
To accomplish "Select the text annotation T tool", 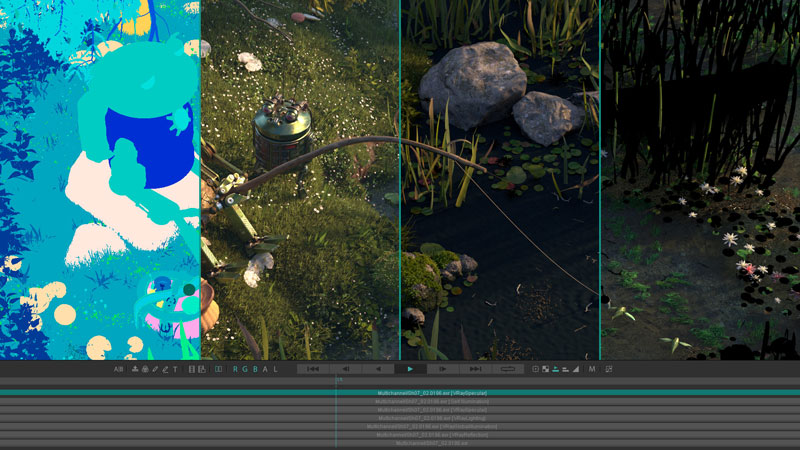I will tap(175, 369).
